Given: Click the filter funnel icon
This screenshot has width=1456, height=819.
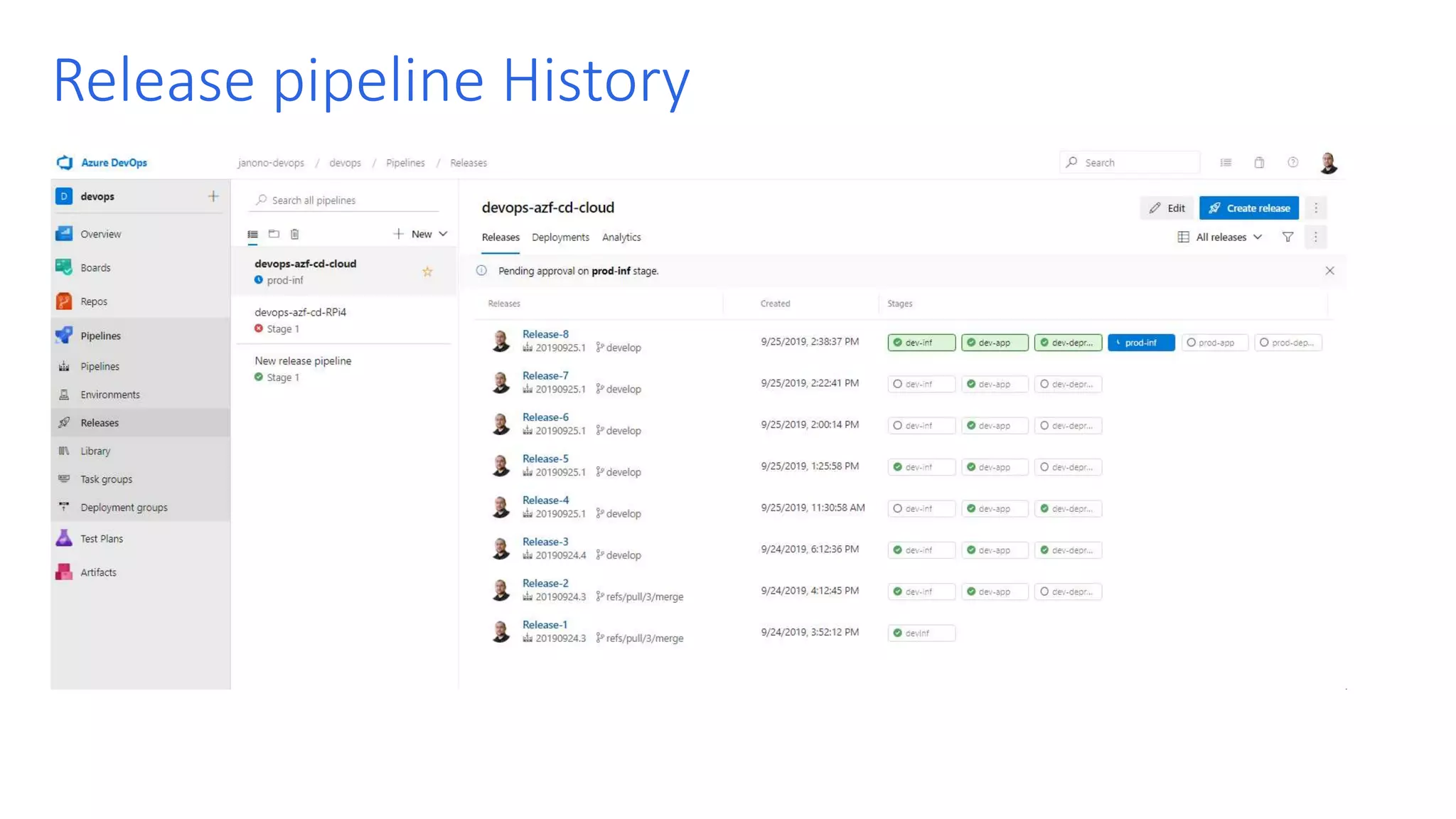Looking at the screenshot, I should point(1288,237).
